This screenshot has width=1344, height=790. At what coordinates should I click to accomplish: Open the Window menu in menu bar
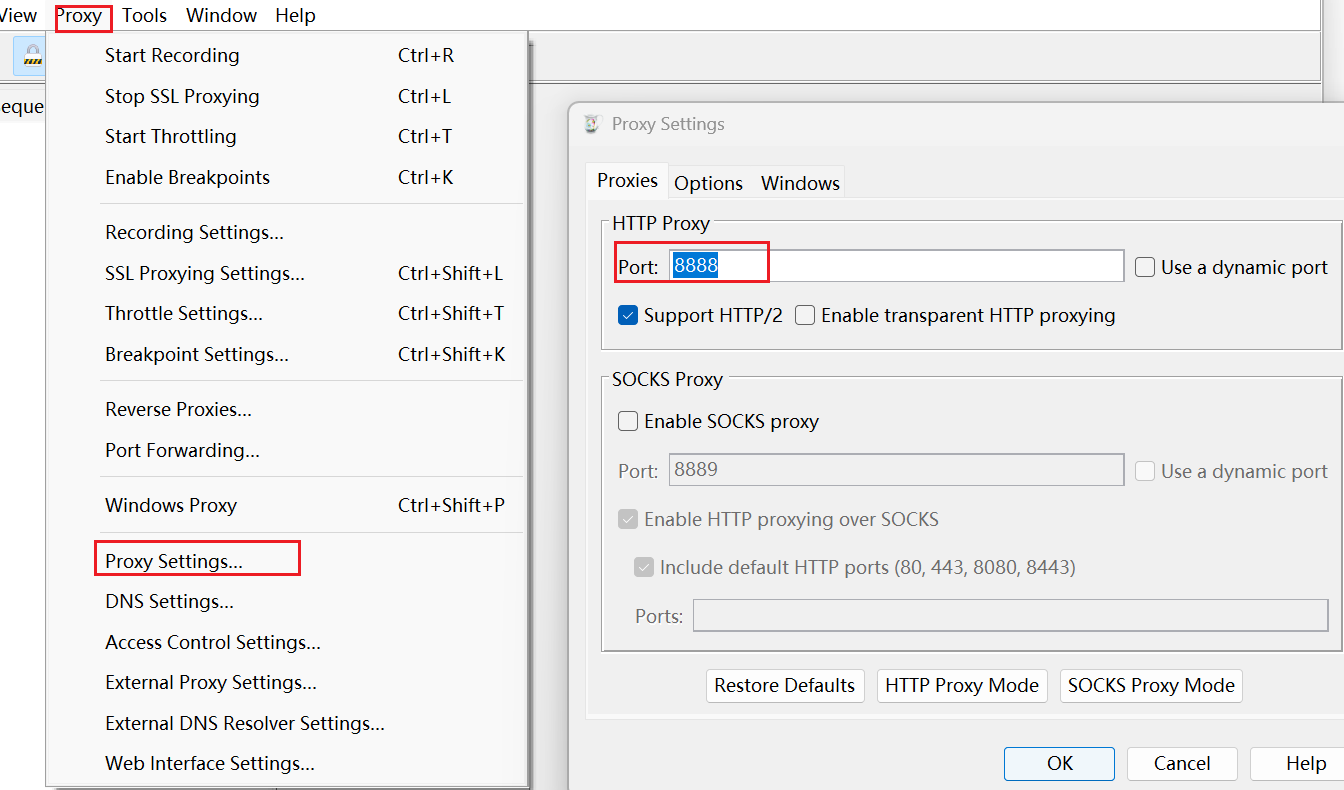[x=221, y=16]
